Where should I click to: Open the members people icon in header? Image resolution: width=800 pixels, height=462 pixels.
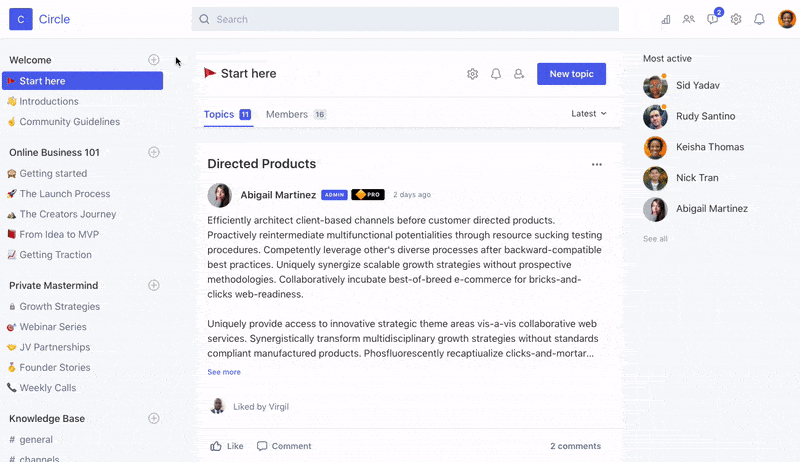coord(689,19)
